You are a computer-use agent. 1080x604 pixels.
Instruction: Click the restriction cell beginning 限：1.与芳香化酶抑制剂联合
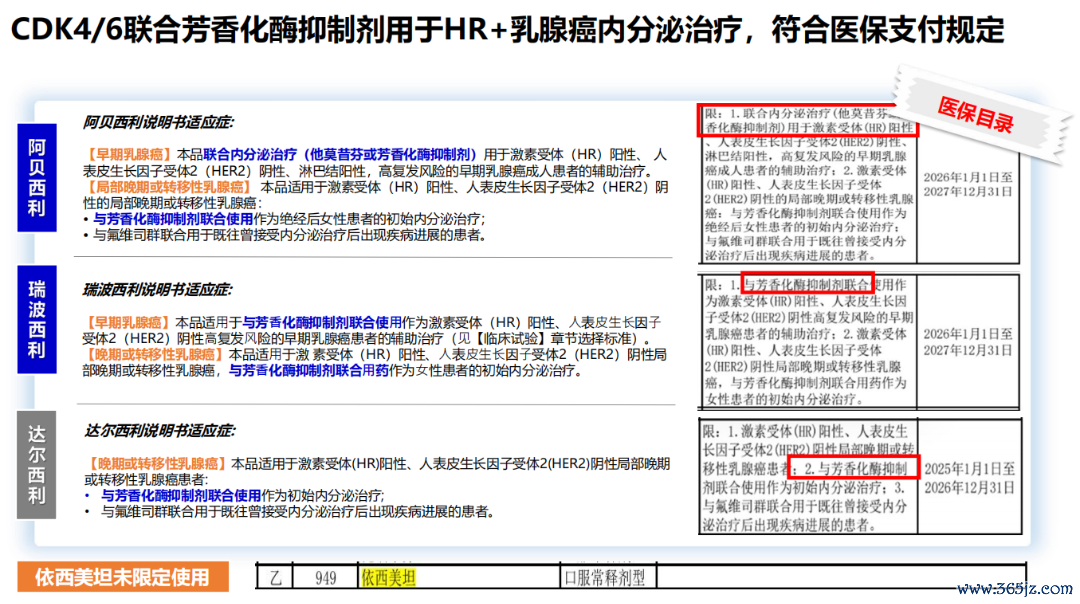(x=809, y=342)
